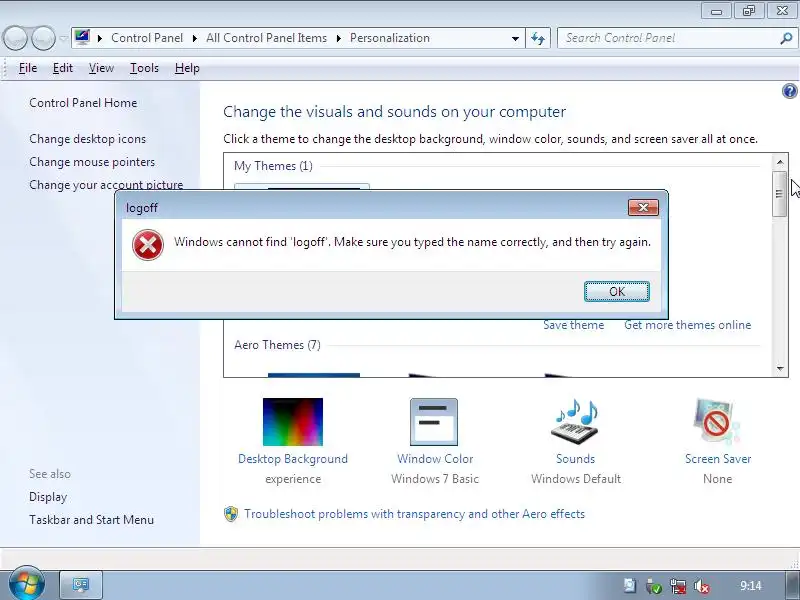Viewport: 800px width, 600px height.
Task: Click the Back navigation button
Action: [x=15, y=38]
